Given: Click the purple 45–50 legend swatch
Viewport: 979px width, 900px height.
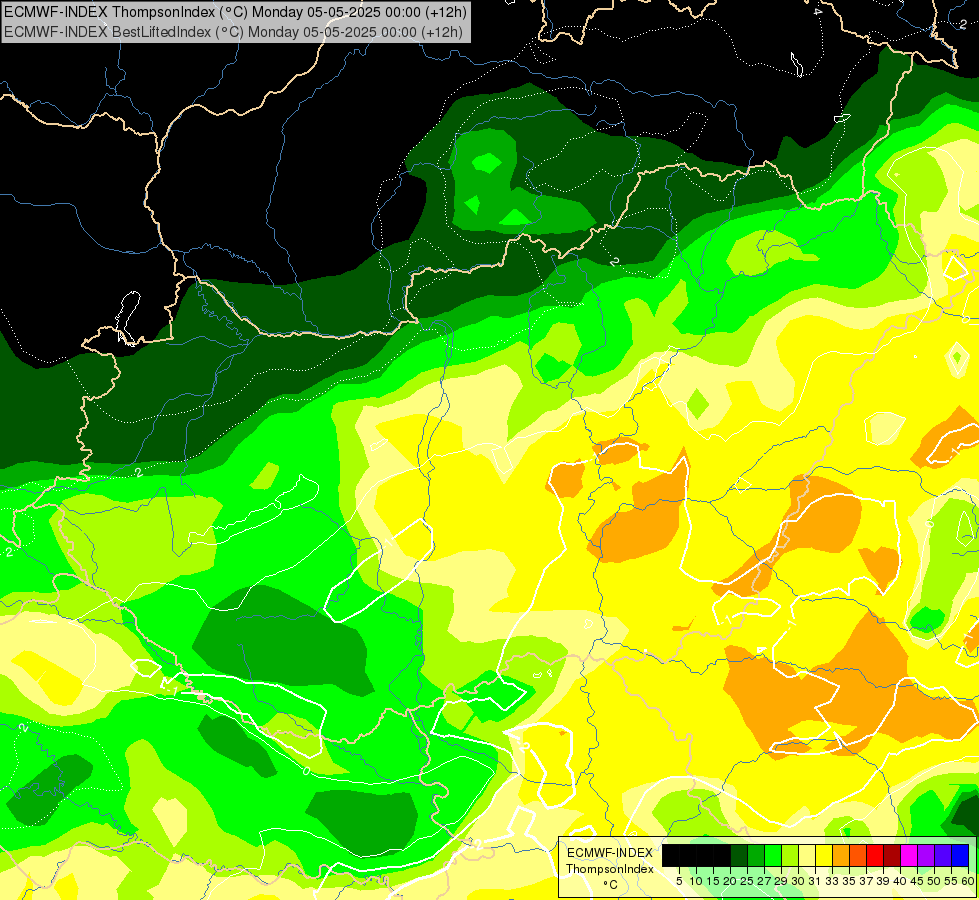Looking at the screenshot, I should coord(926,855).
